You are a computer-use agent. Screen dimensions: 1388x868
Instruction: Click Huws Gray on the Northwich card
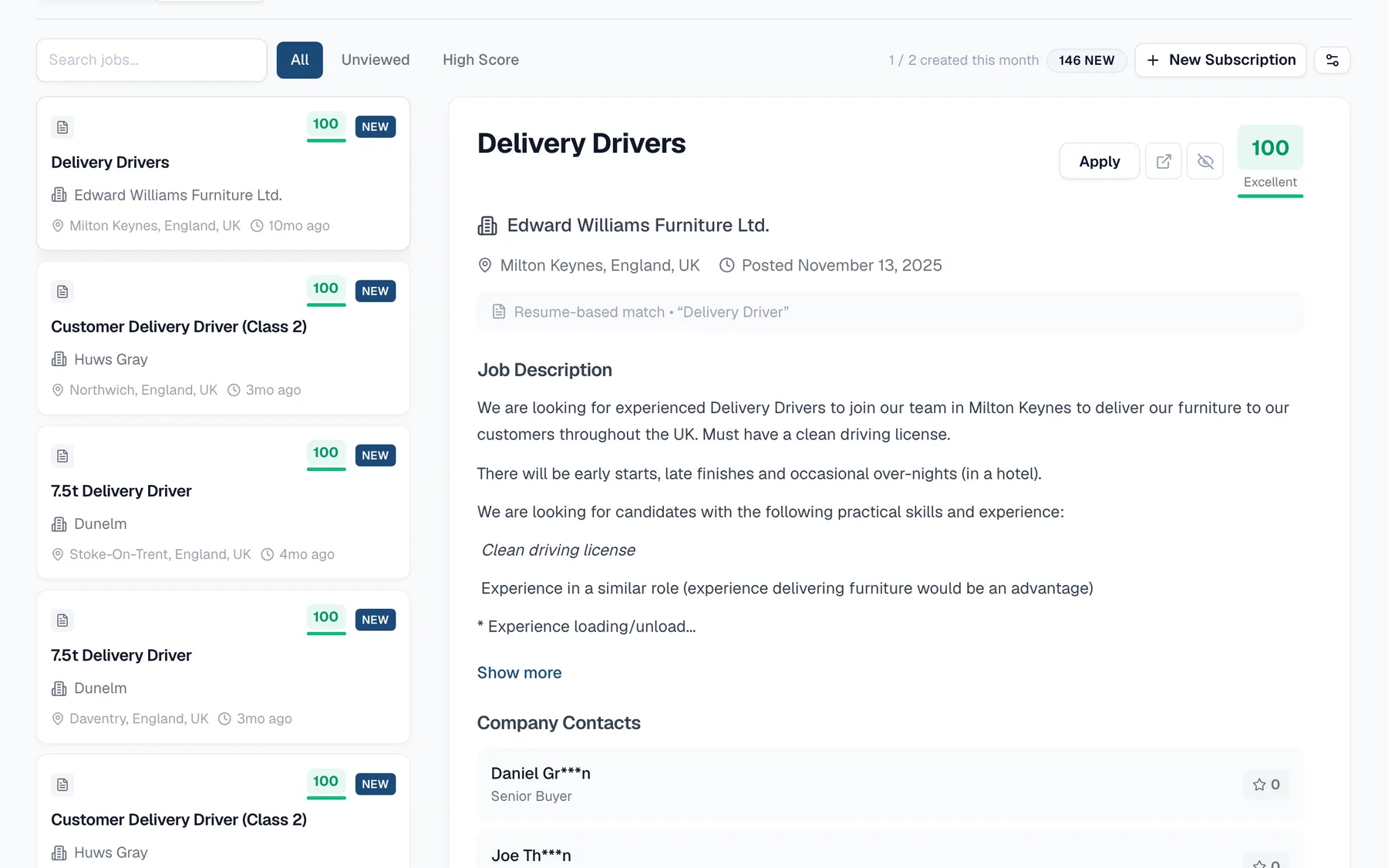point(111,359)
